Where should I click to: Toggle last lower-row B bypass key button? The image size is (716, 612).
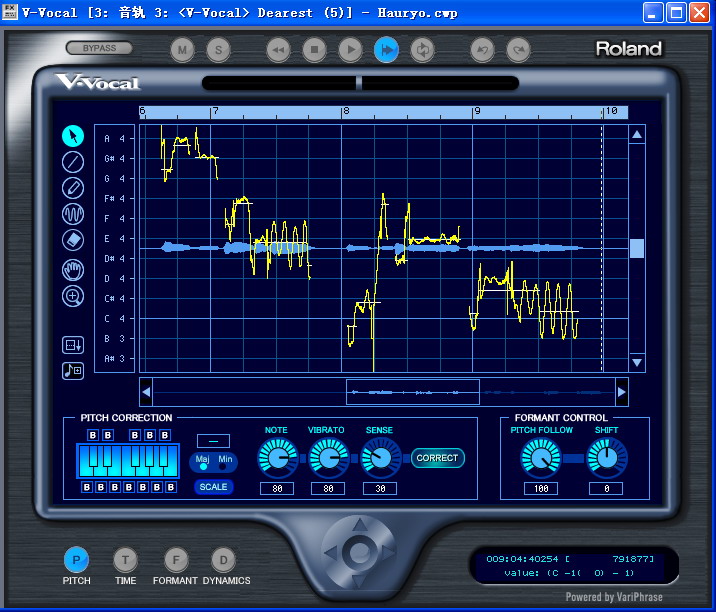pyautogui.click(x=171, y=487)
